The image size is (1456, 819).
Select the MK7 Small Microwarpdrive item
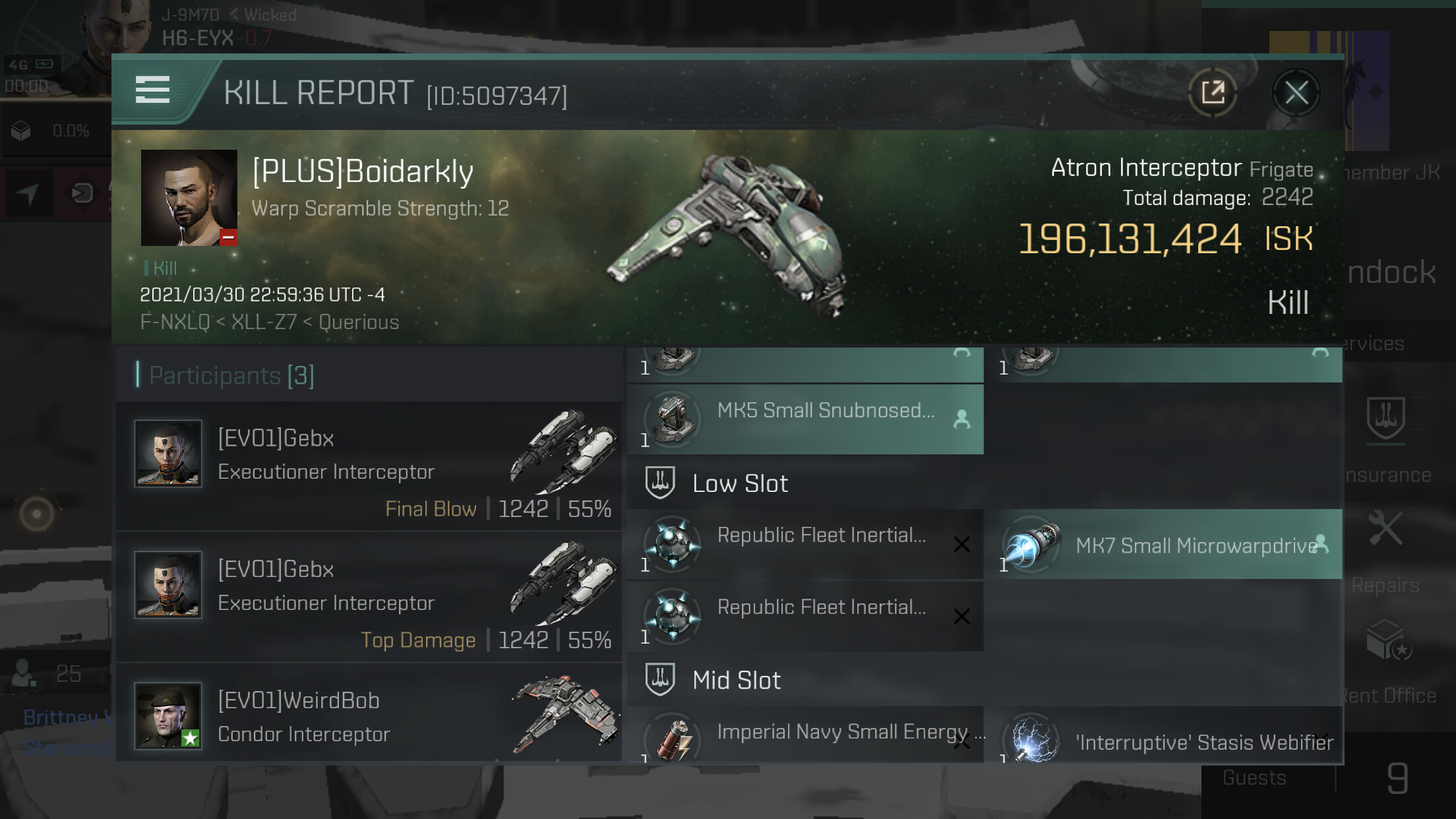click(1168, 545)
